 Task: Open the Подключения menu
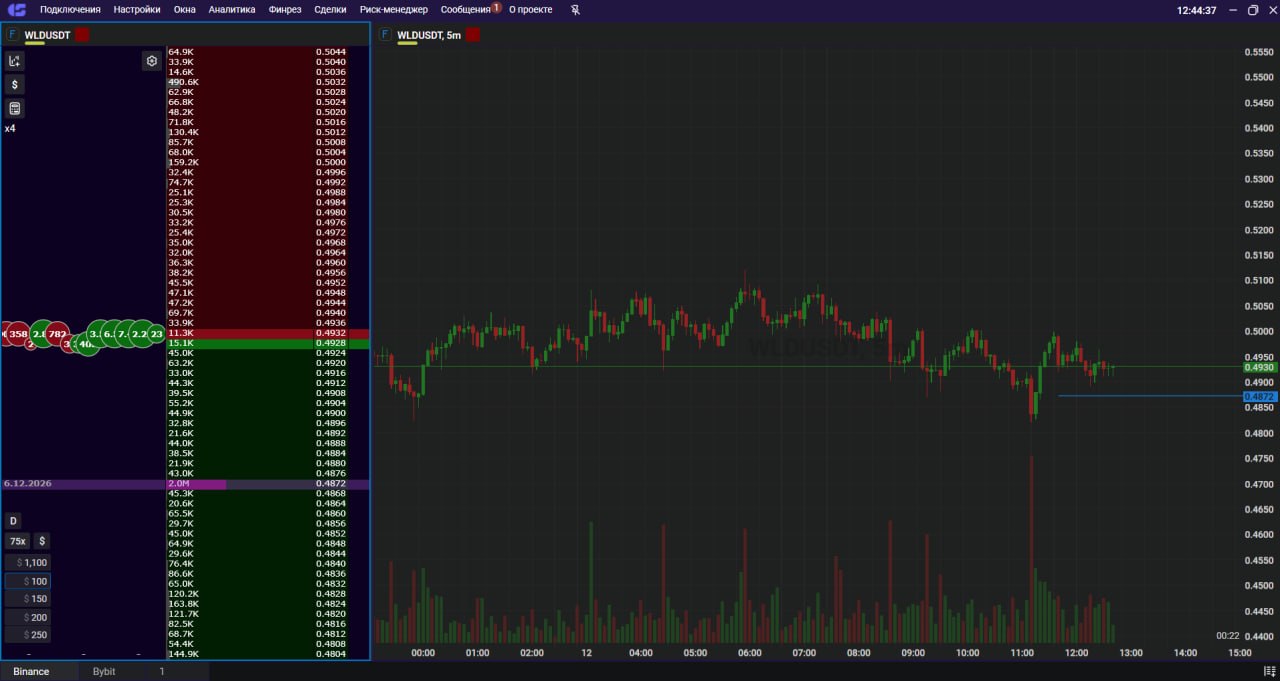[x=70, y=9]
